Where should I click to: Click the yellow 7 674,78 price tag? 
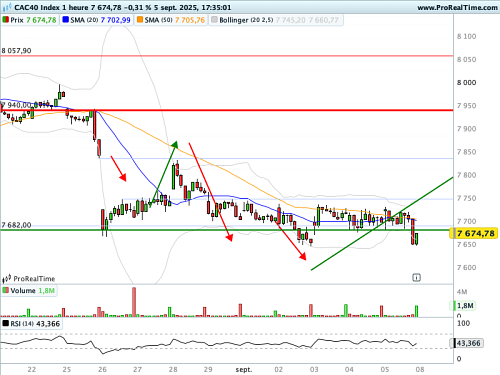coord(474,233)
